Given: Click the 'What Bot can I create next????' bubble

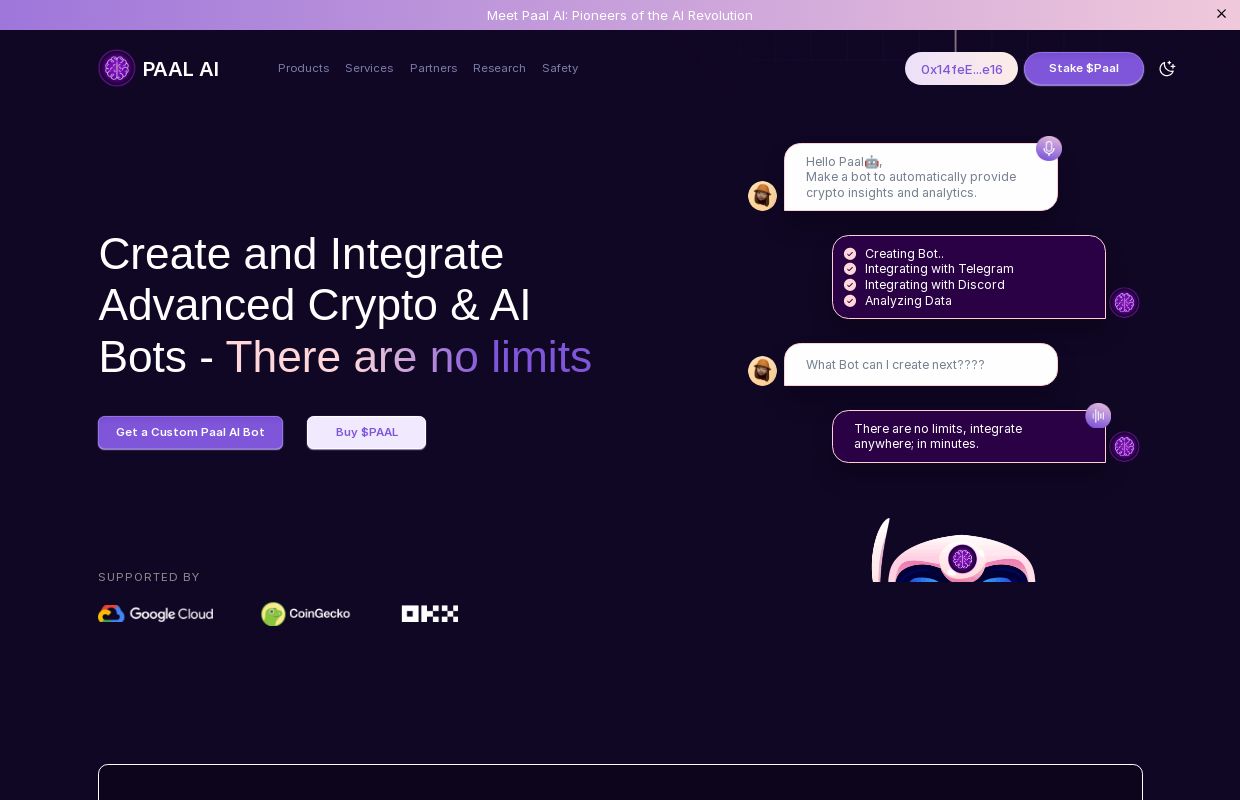Looking at the screenshot, I should tap(921, 364).
